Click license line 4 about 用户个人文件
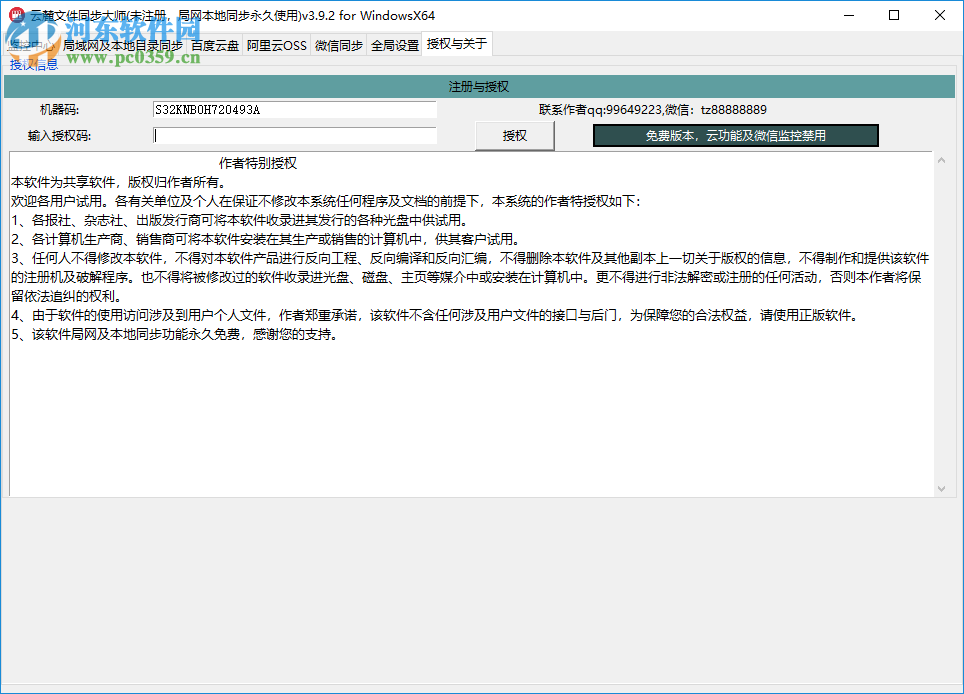The height and width of the screenshot is (694, 964). [x=435, y=316]
